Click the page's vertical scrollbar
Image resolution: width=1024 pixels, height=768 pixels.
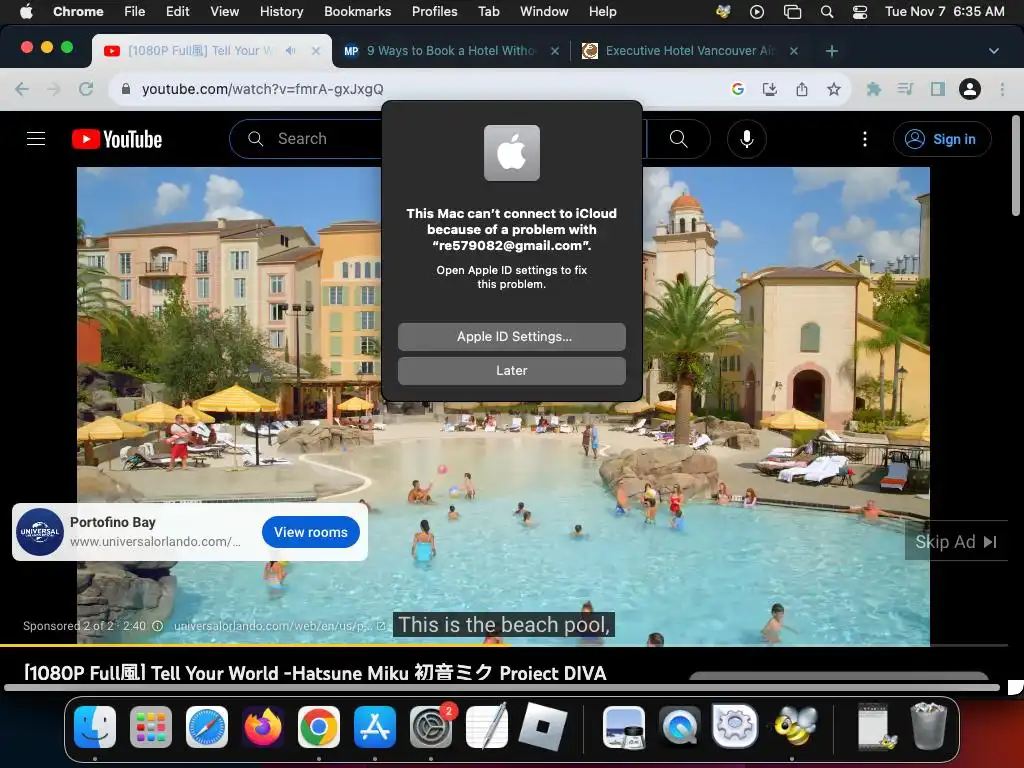coord(1016,165)
